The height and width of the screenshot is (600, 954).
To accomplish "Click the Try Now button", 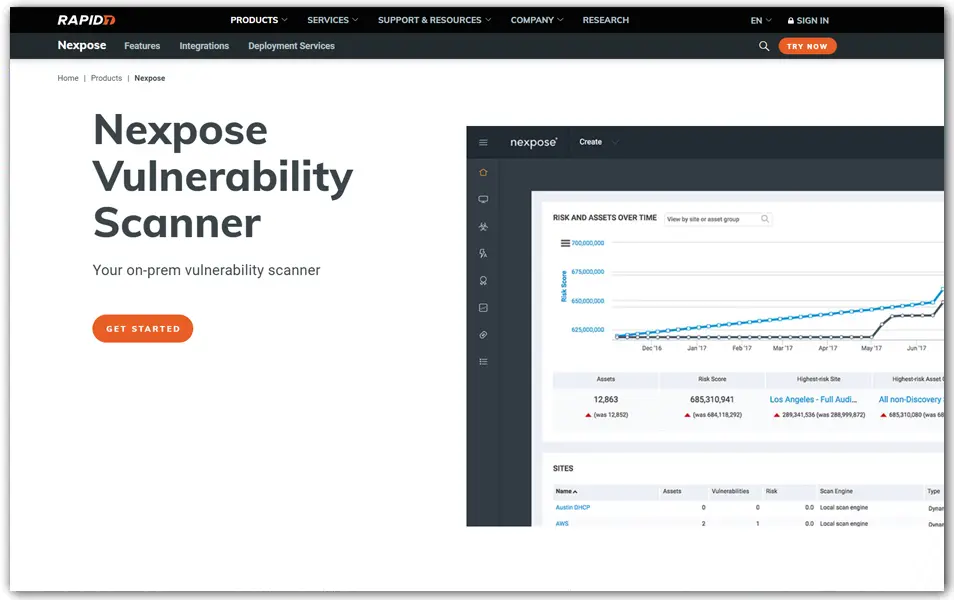I will tap(806, 46).
